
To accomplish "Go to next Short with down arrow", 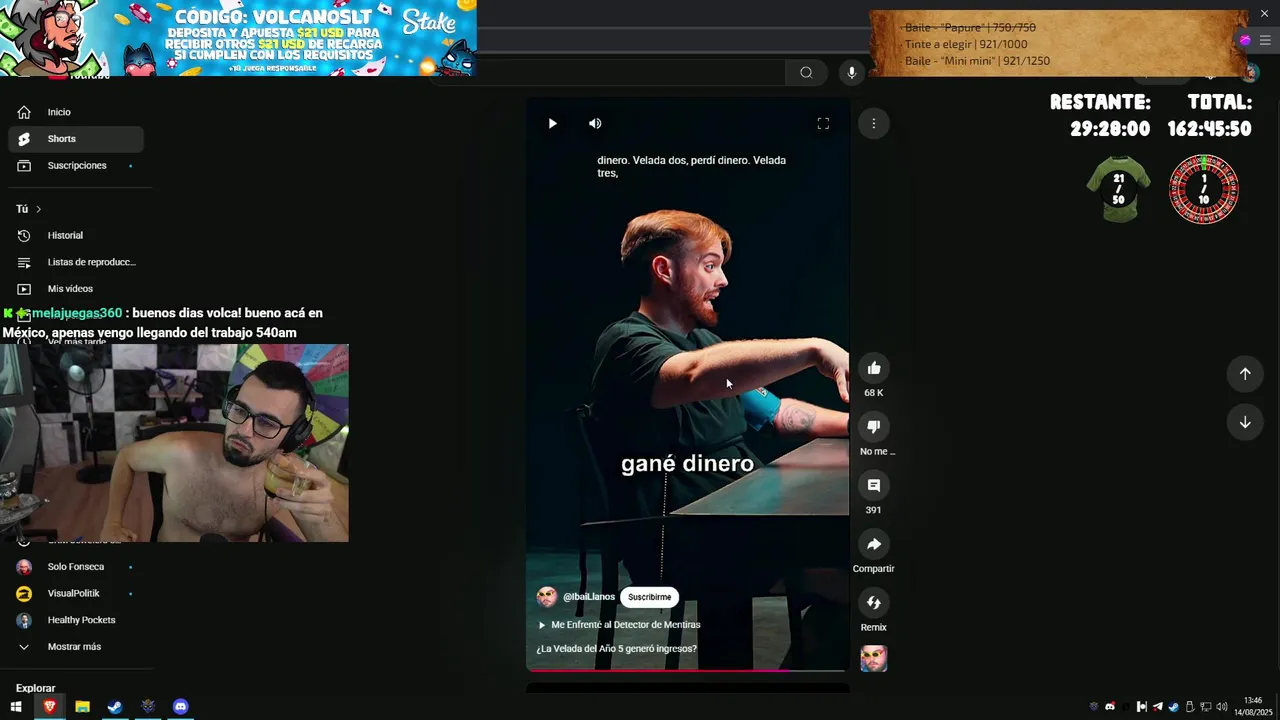I will (1245, 422).
